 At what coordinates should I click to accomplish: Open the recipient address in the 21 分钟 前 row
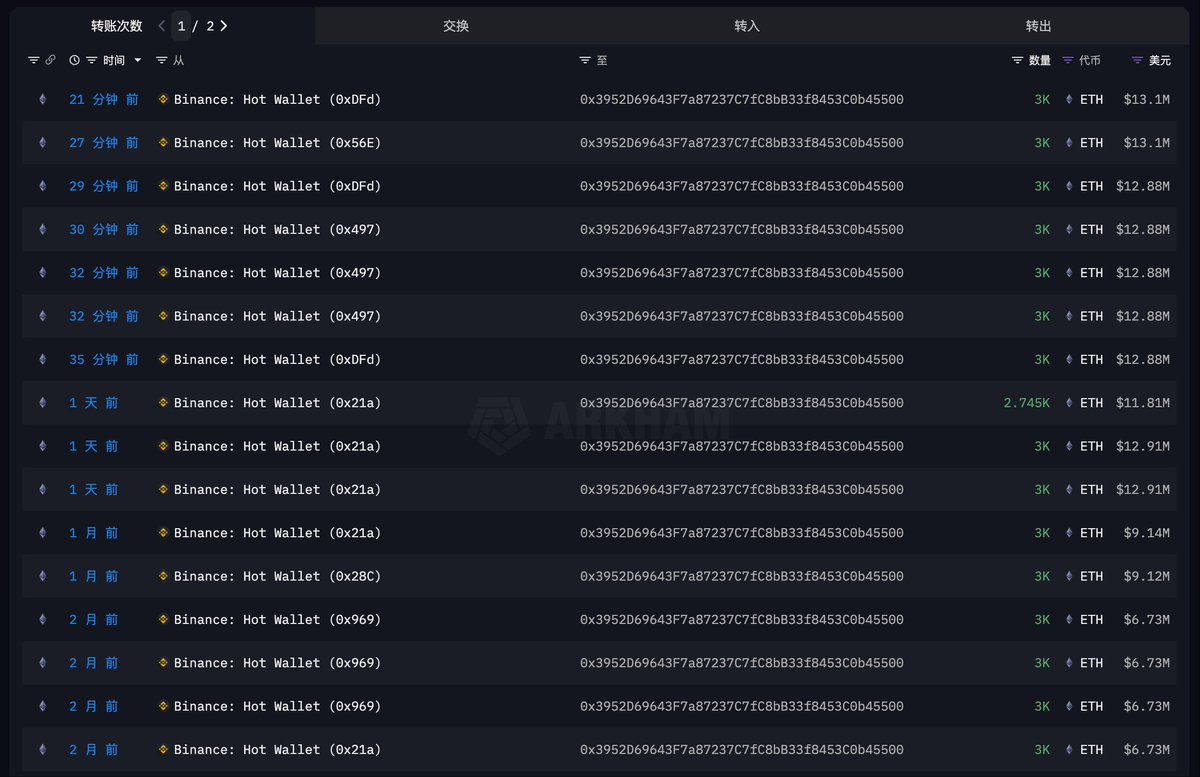[742, 100]
